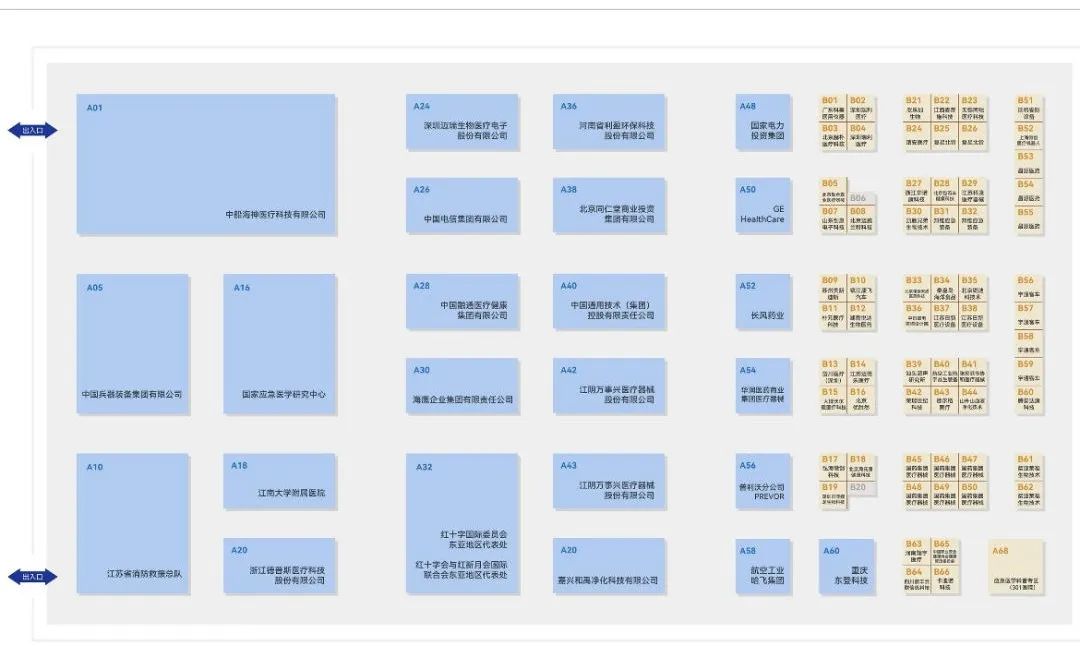Choose booth A38 北京同仁堂商业投资

pyautogui.click(x=609, y=206)
